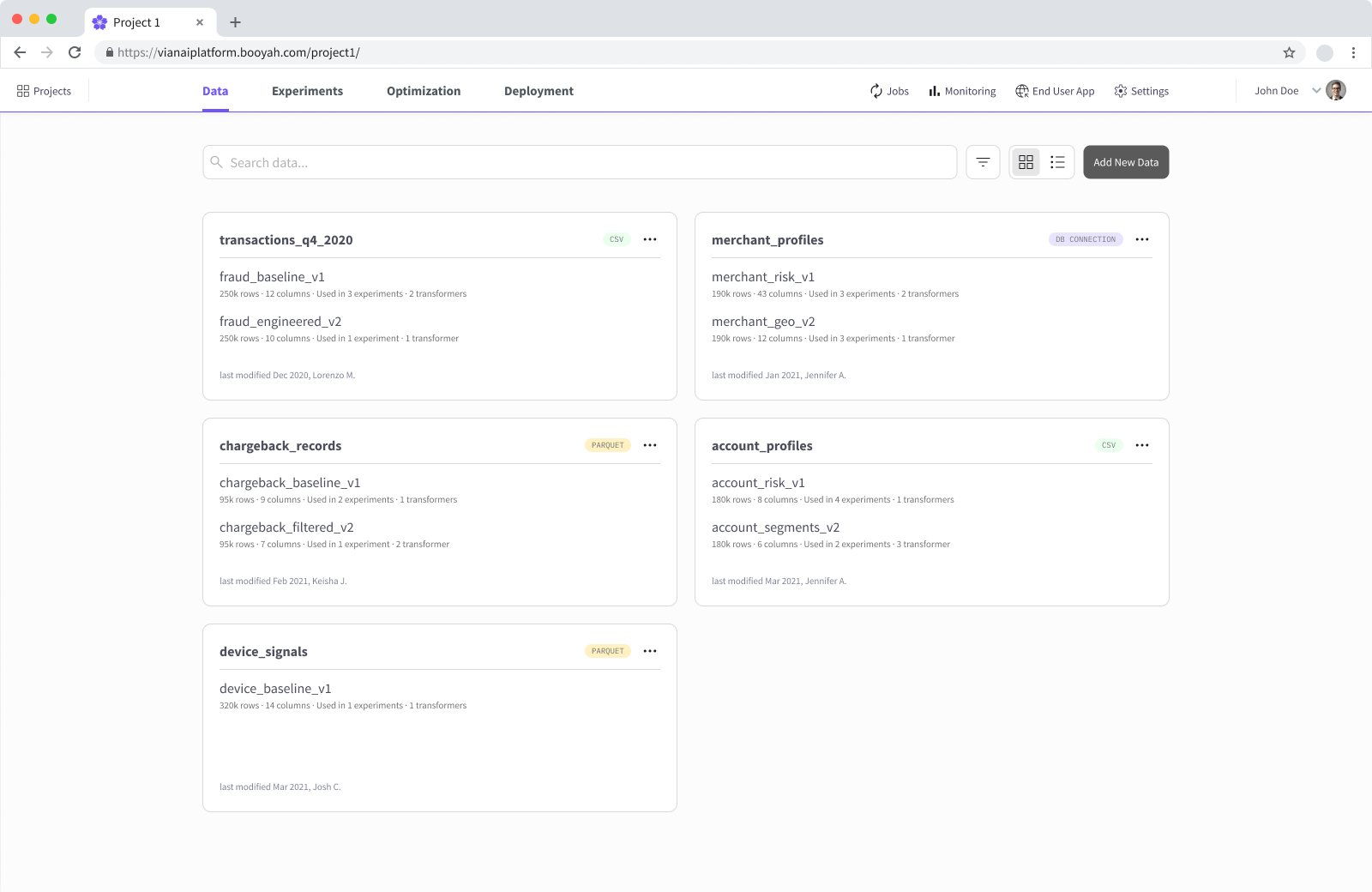This screenshot has height=892, width=1372.
Task: Open a new browser tab
Action: [235, 22]
